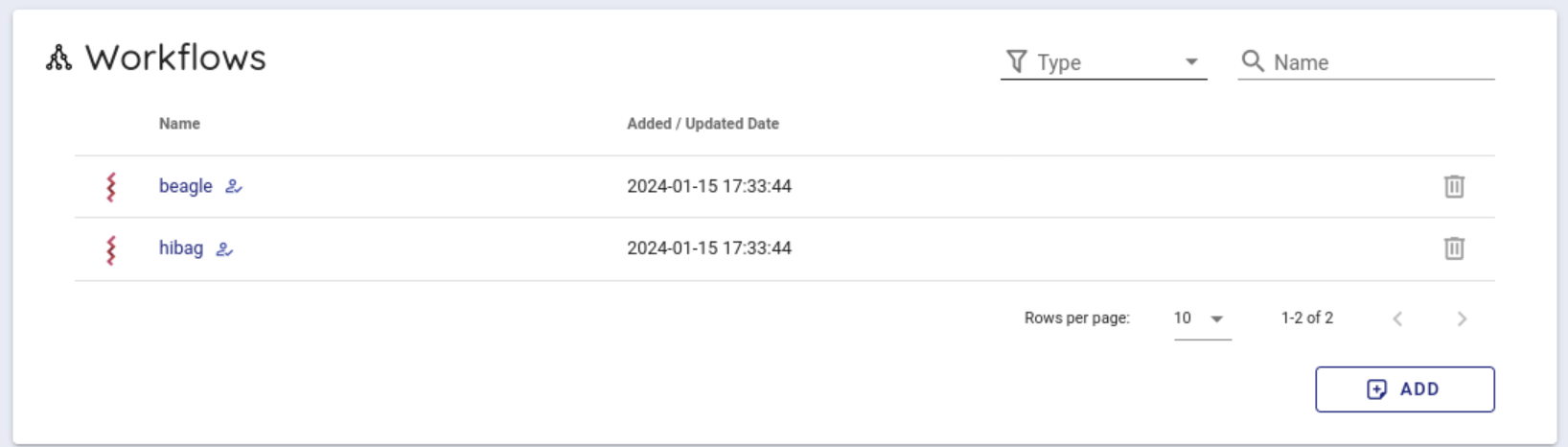Click the red workflow icon beside beagle
This screenshot has height=447, width=1568.
click(111, 186)
